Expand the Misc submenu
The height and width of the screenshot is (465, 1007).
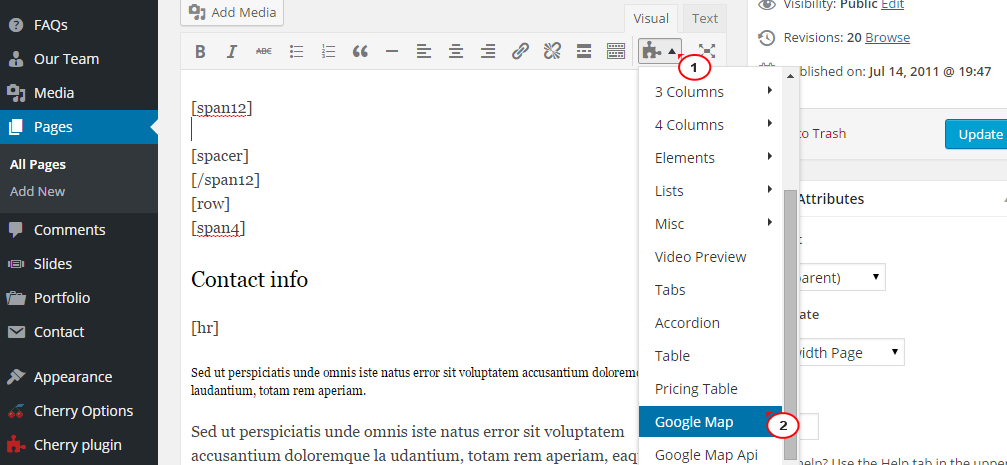click(711, 224)
